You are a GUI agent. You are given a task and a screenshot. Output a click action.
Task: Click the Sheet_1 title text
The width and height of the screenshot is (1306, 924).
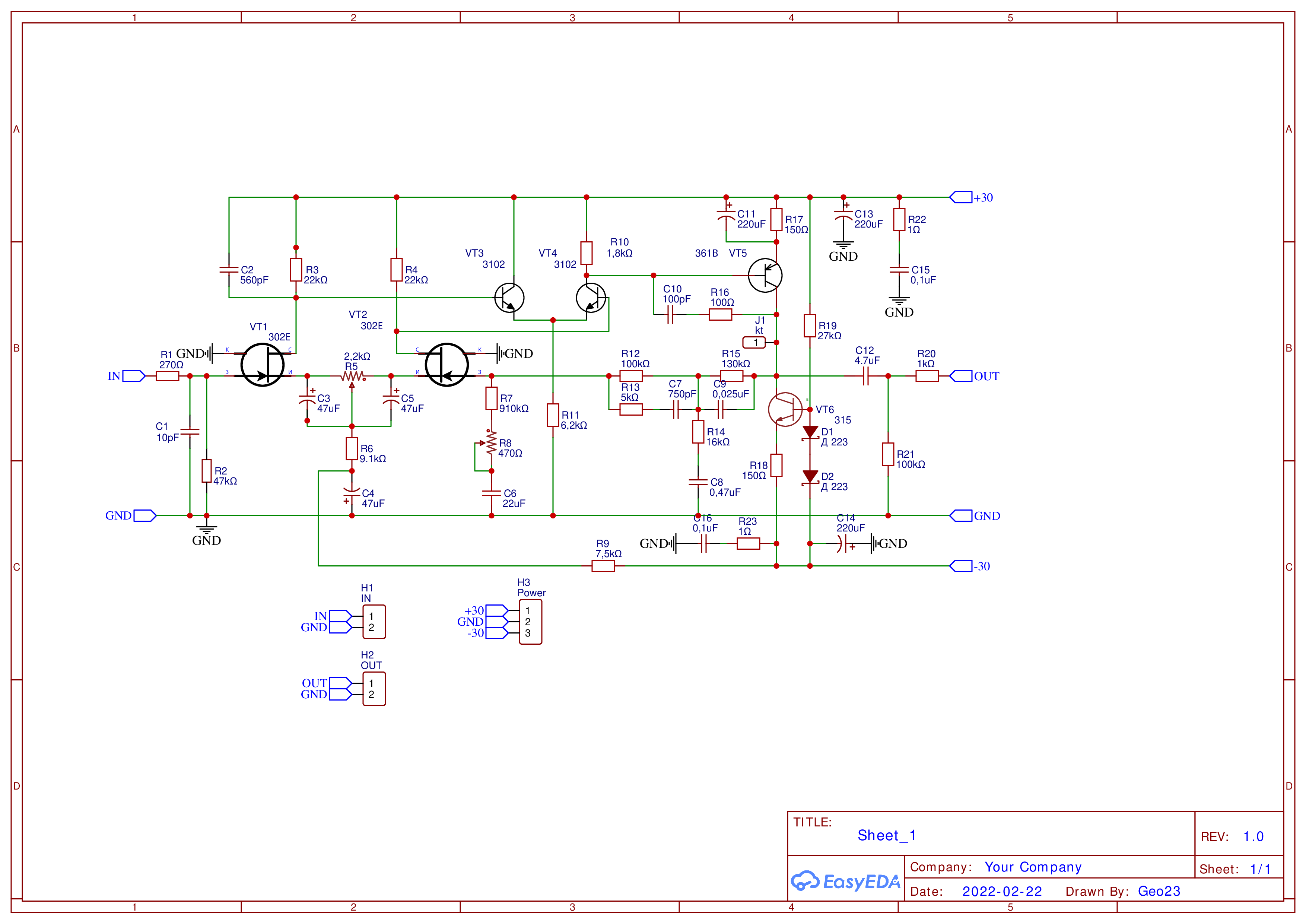coord(886,835)
